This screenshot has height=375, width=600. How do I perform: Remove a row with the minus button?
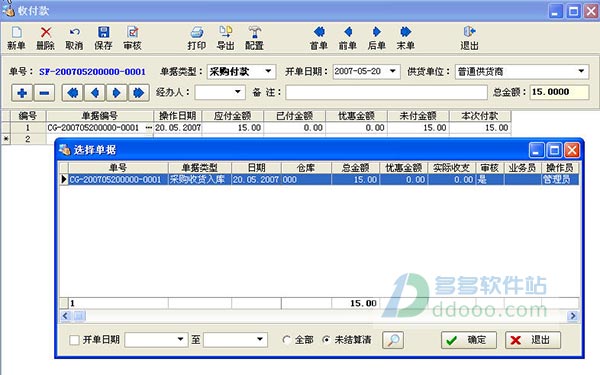44,93
